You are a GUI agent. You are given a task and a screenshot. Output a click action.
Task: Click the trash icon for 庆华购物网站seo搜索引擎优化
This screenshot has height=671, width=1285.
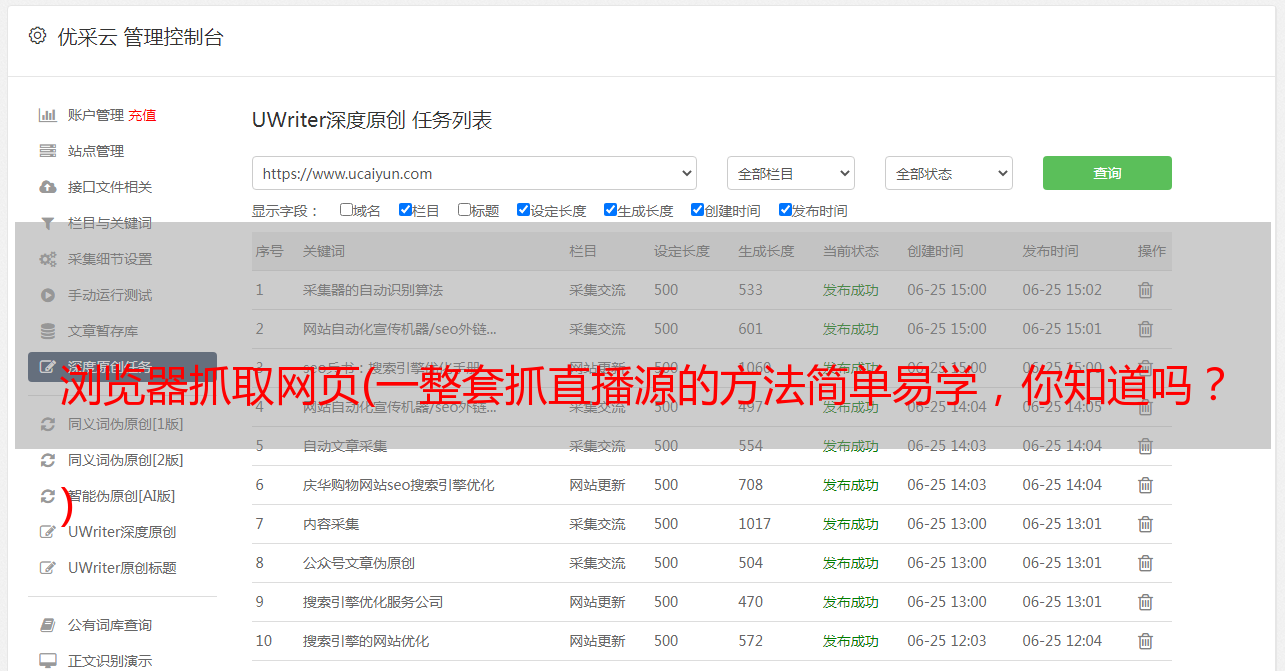(x=1145, y=485)
